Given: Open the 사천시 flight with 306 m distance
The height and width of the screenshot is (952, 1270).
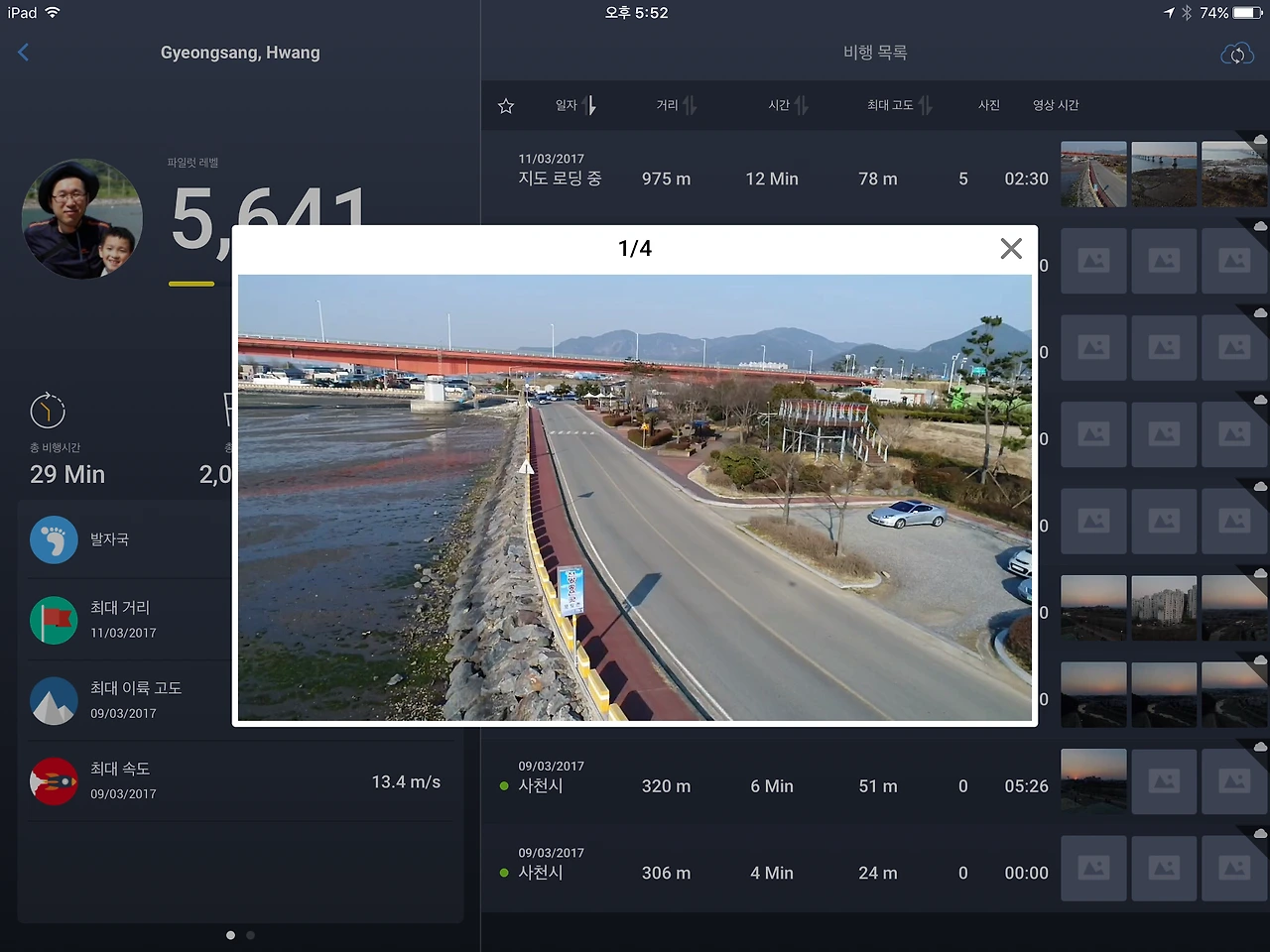Looking at the screenshot, I should pyautogui.click(x=541, y=872).
